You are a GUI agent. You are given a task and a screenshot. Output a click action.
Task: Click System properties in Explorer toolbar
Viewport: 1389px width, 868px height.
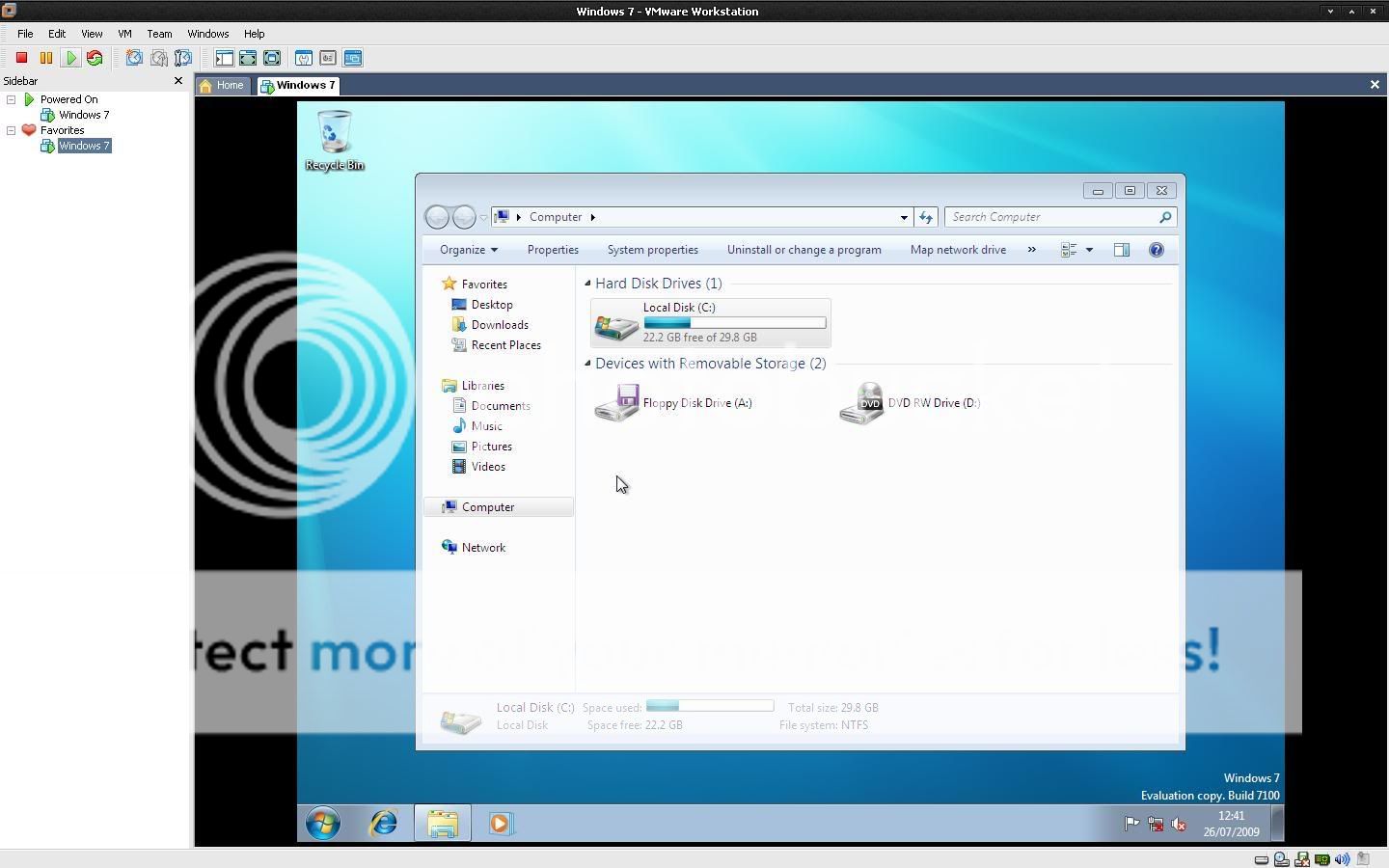(653, 250)
